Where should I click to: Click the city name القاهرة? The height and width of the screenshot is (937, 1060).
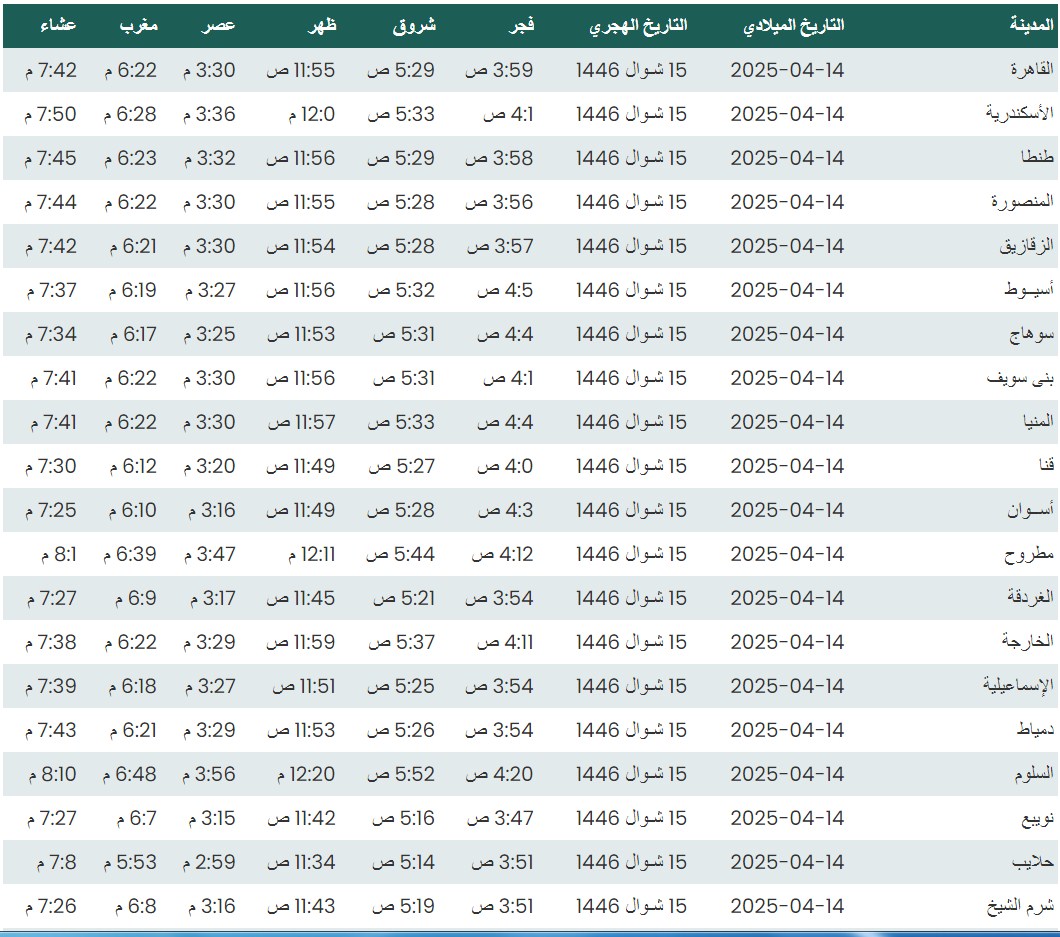pyautogui.click(x=1031, y=70)
